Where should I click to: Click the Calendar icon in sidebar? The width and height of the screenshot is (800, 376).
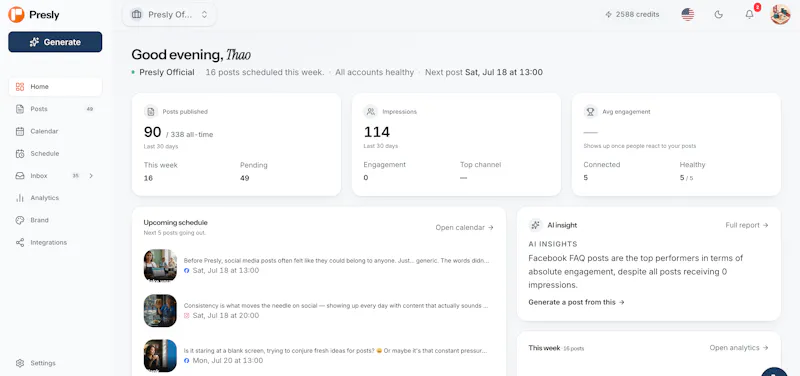(20, 131)
